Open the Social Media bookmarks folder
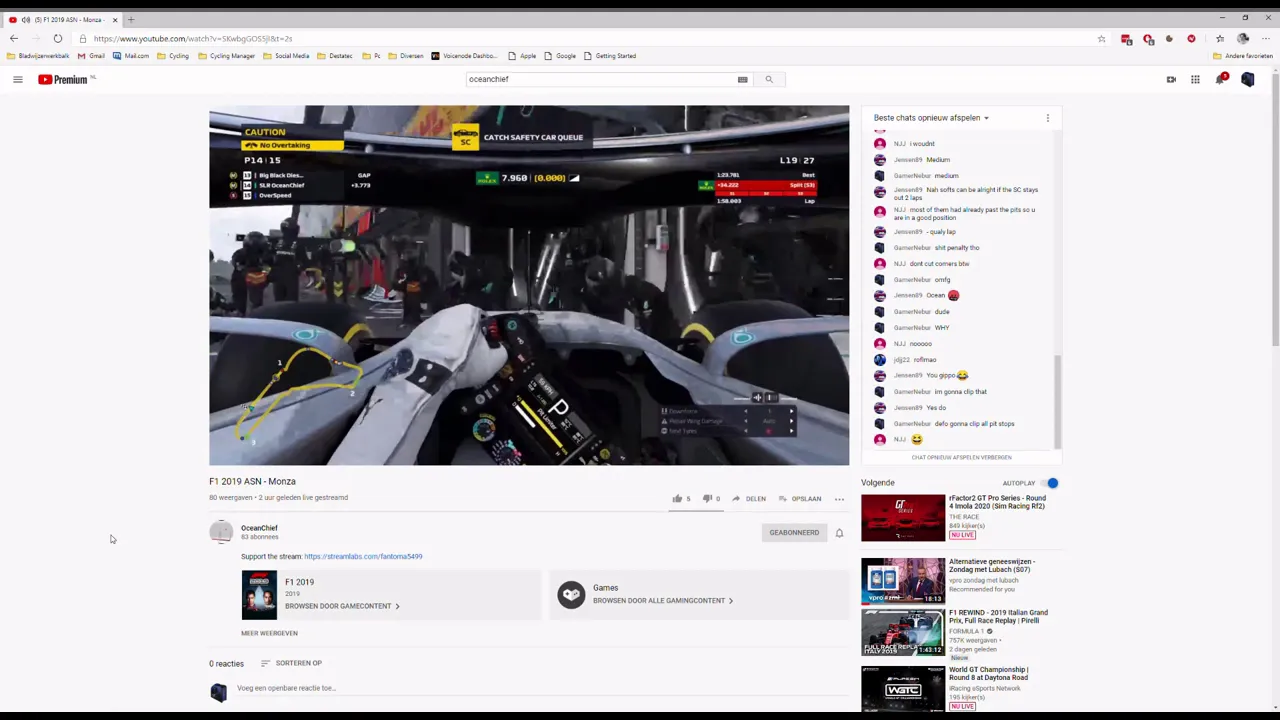 coord(286,56)
